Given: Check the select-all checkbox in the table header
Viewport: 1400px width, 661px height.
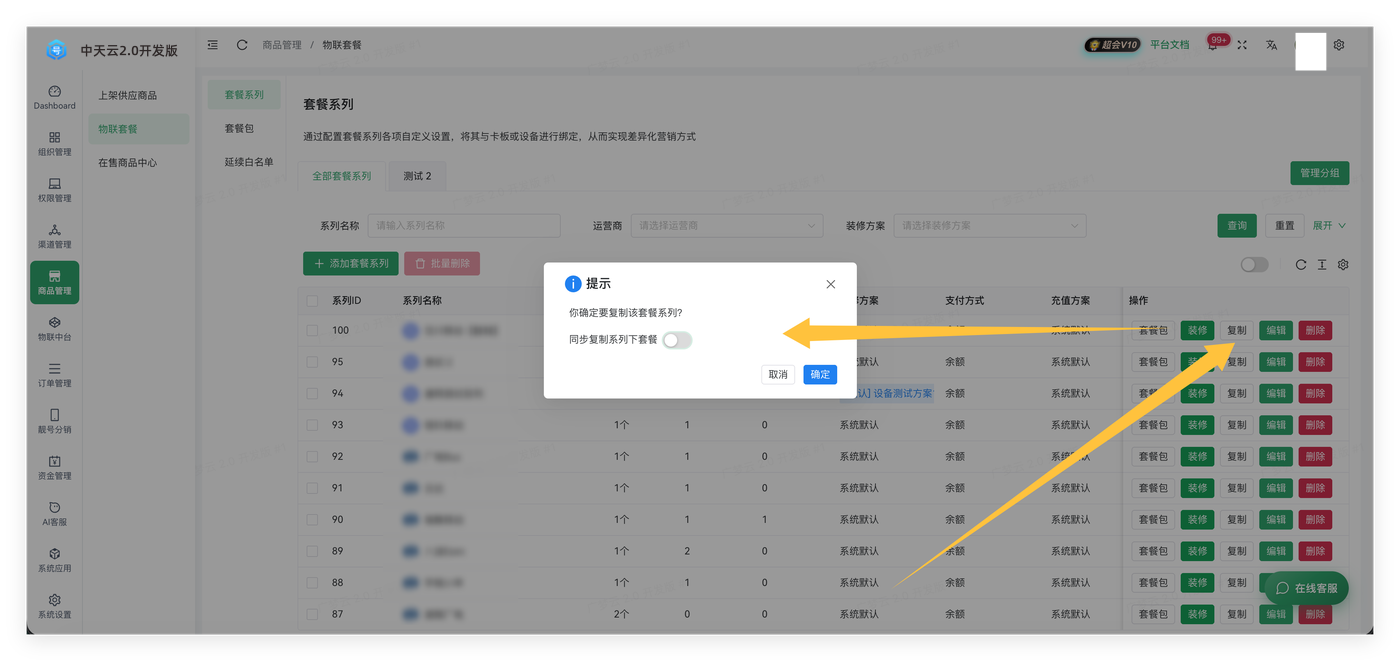Looking at the screenshot, I should pyautogui.click(x=313, y=301).
